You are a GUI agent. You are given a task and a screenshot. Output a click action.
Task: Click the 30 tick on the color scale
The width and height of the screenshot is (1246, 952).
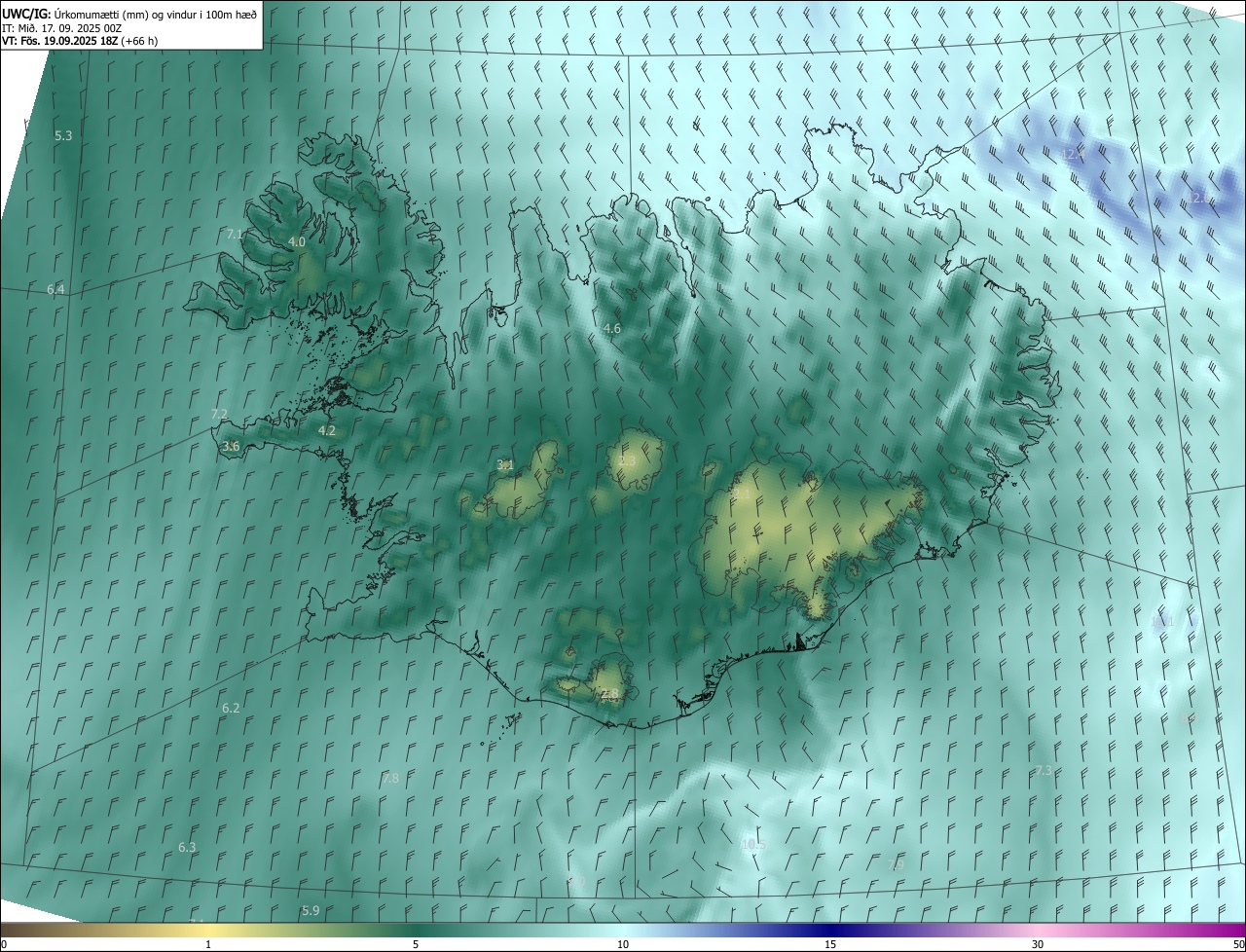[x=1038, y=944]
